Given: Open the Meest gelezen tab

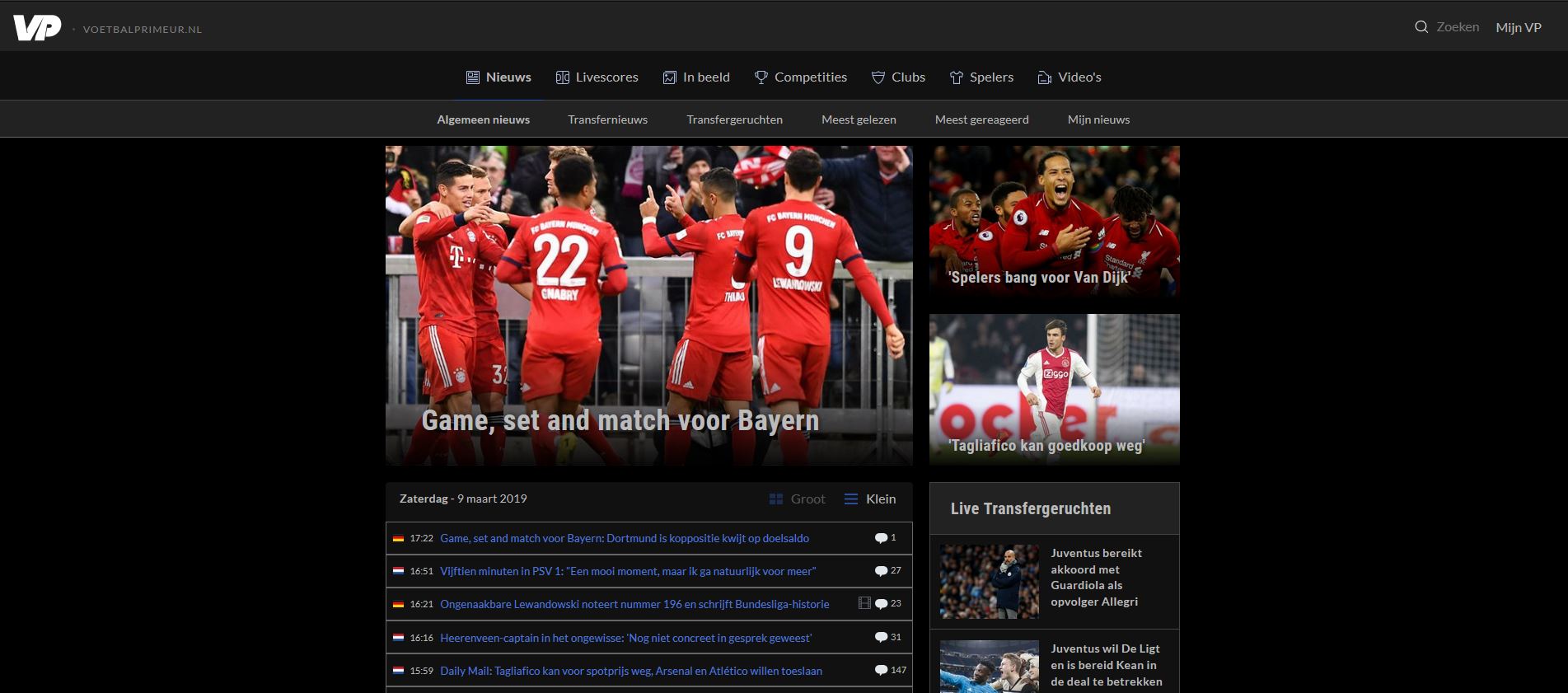Looking at the screenshot, I should [x=859, y=119].
